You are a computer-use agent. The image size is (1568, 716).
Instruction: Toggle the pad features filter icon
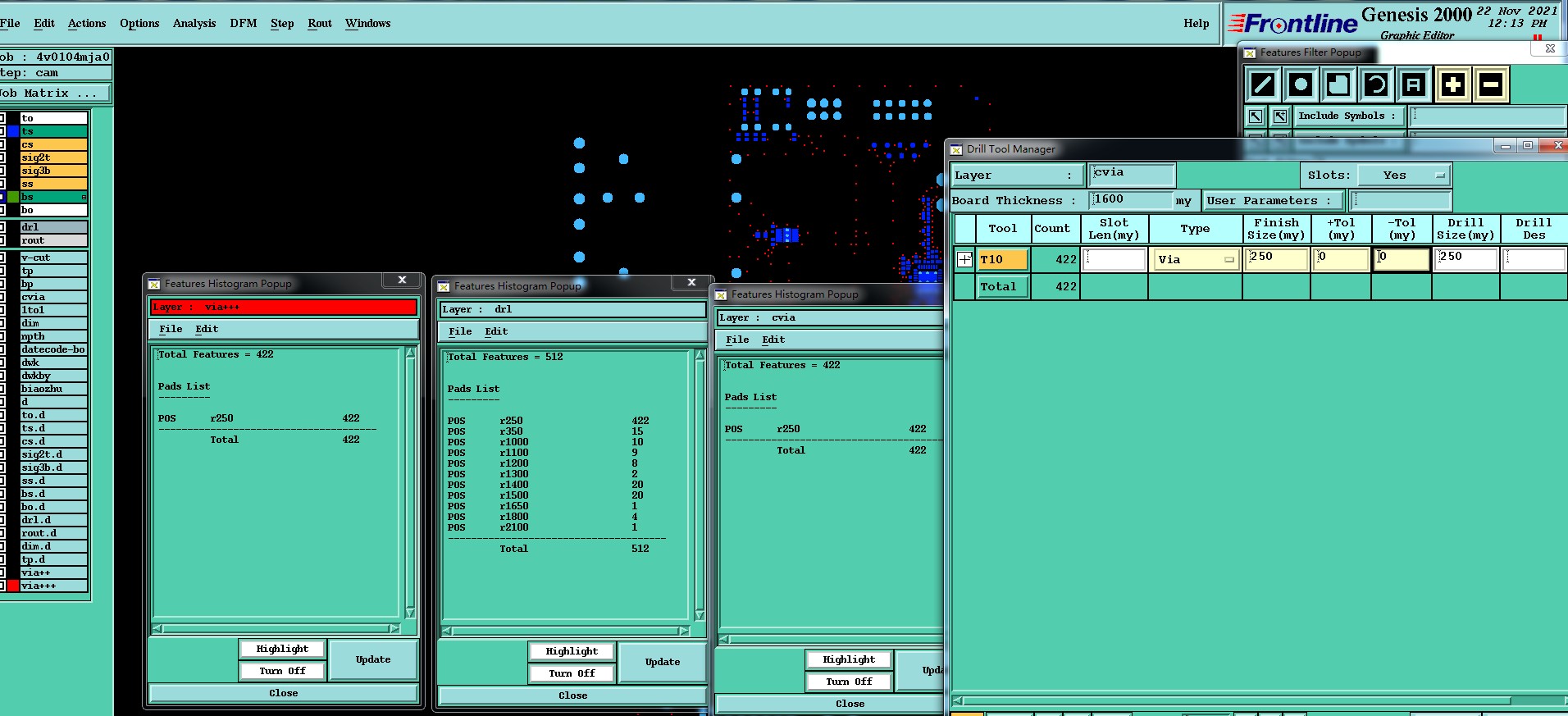[x=1301, y=84]
